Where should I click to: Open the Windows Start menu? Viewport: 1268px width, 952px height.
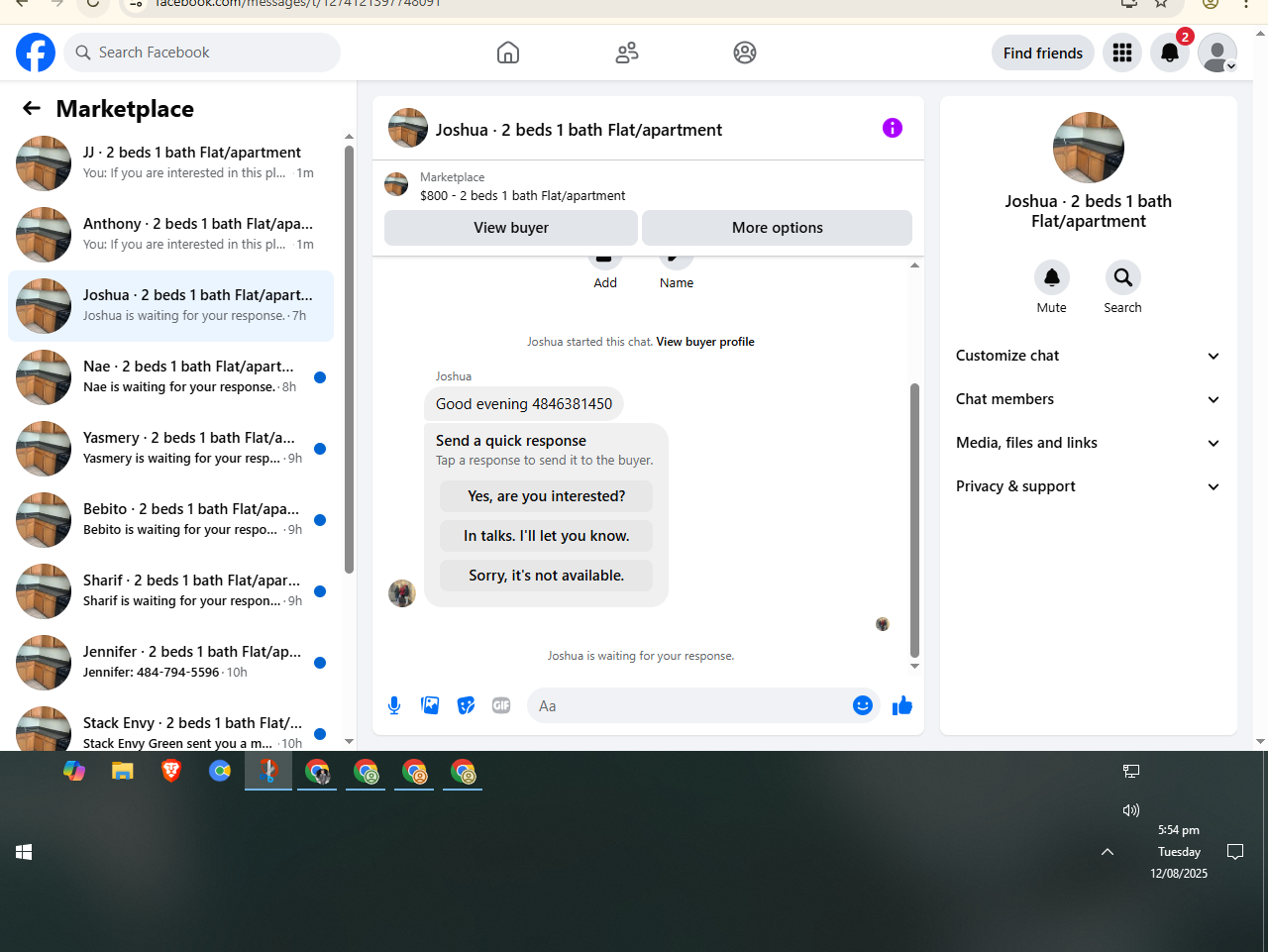24,852
